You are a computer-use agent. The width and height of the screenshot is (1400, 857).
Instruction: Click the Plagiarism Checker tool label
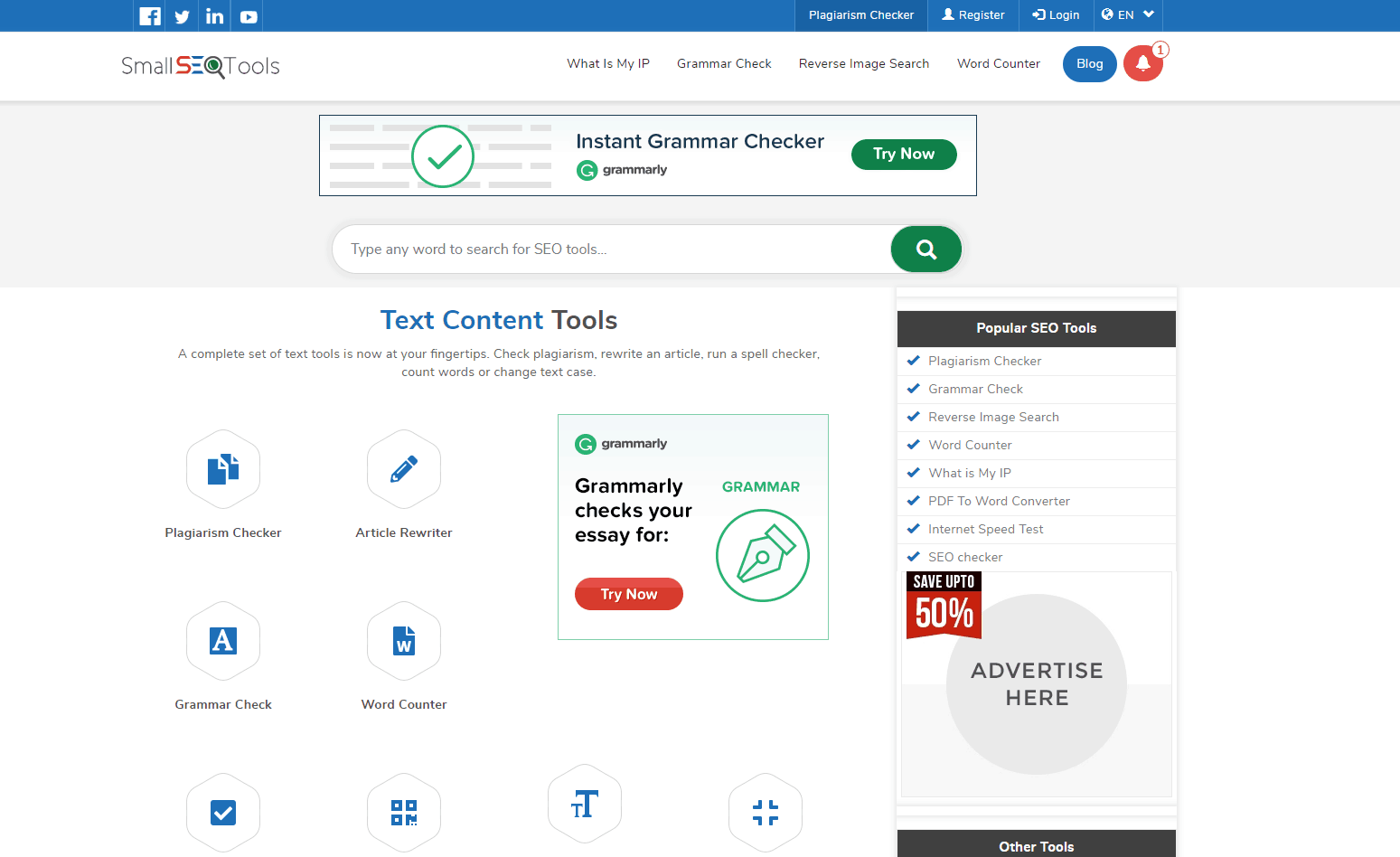point(223,532)
